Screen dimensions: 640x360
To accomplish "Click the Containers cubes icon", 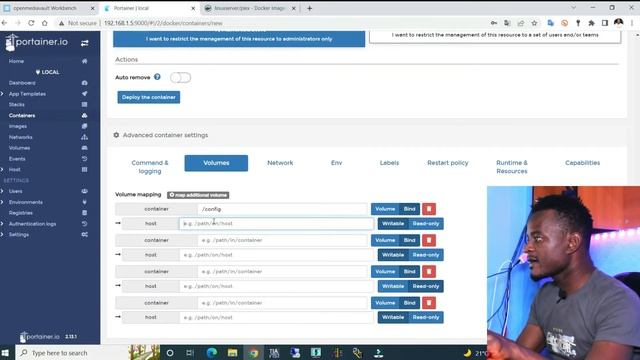I will (84, 116).
